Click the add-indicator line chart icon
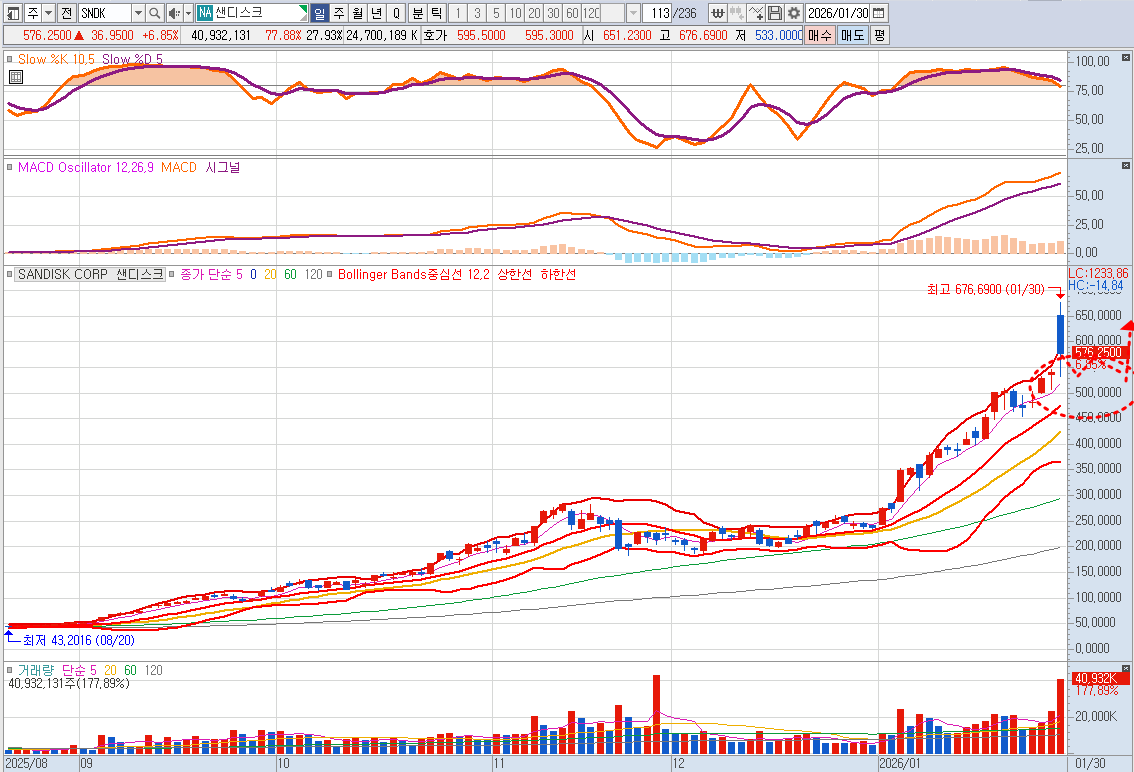 click(756, 13)
